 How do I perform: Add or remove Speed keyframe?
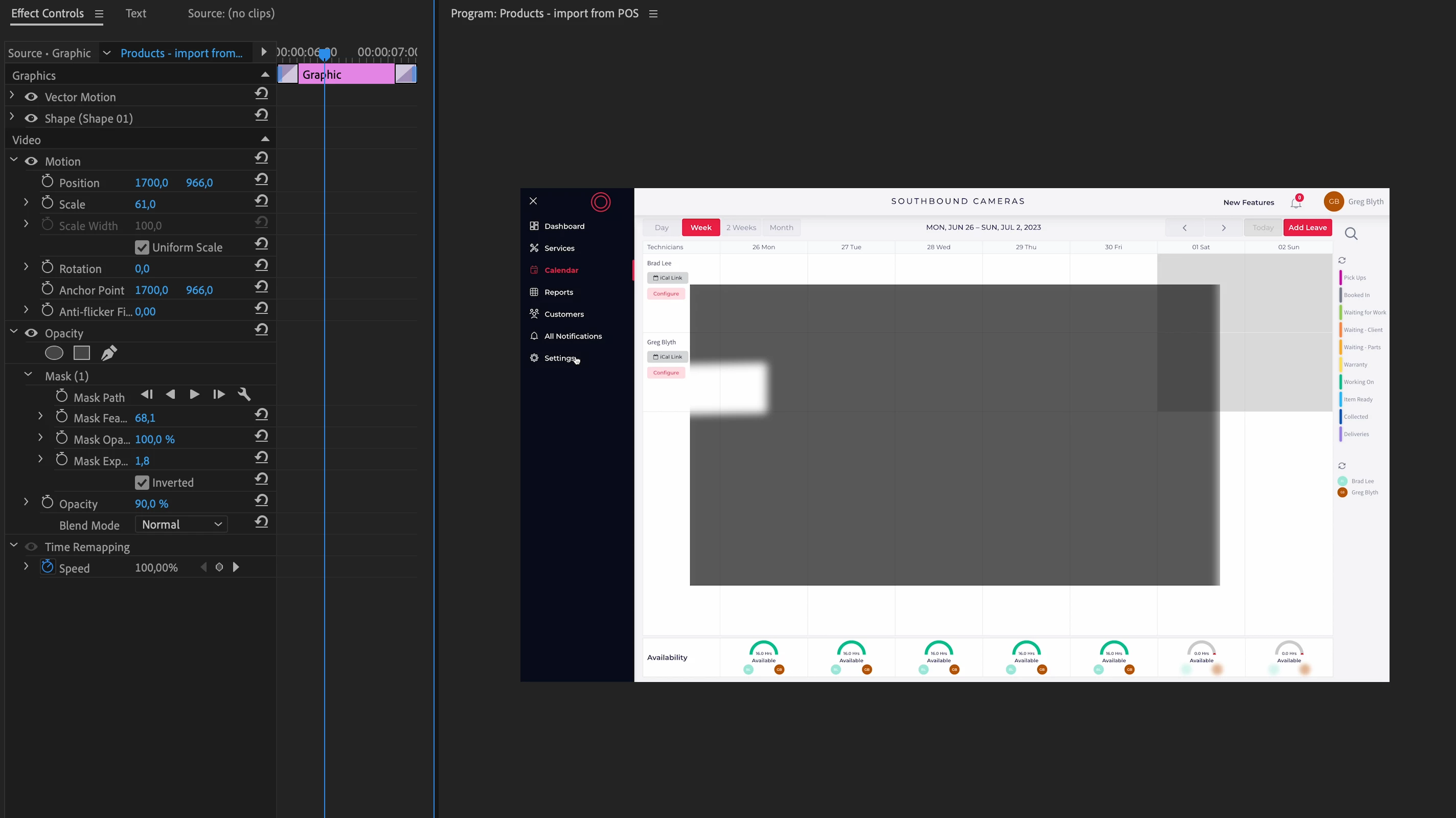tap(219, 567)
